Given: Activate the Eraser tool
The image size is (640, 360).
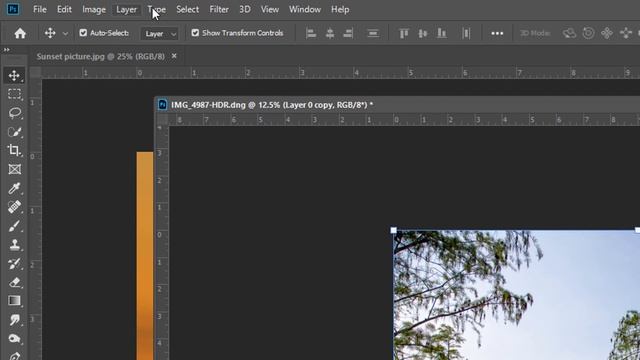Looking at the screenshot, I should coord(14,282).
